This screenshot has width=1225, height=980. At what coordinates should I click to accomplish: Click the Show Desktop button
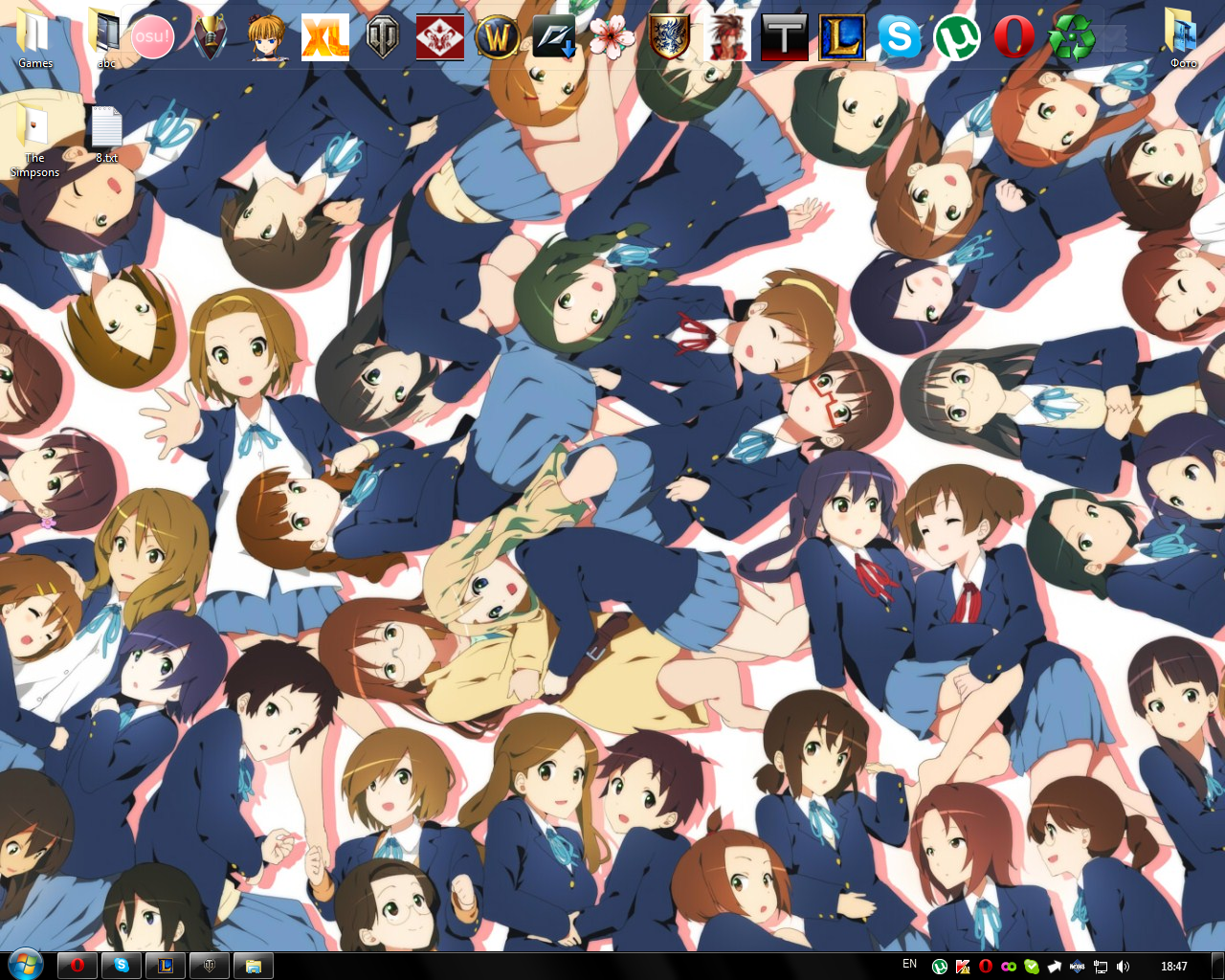click(x=1217, y=967)
